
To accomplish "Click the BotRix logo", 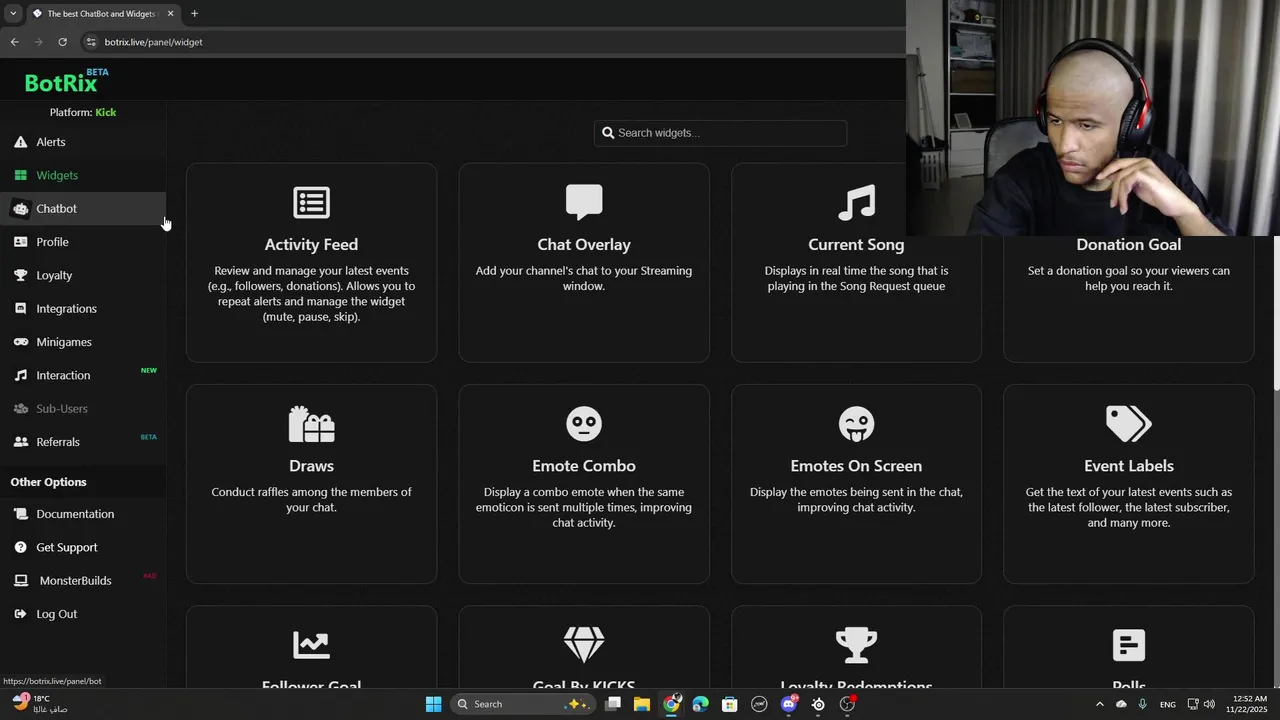I will point(66,81).
